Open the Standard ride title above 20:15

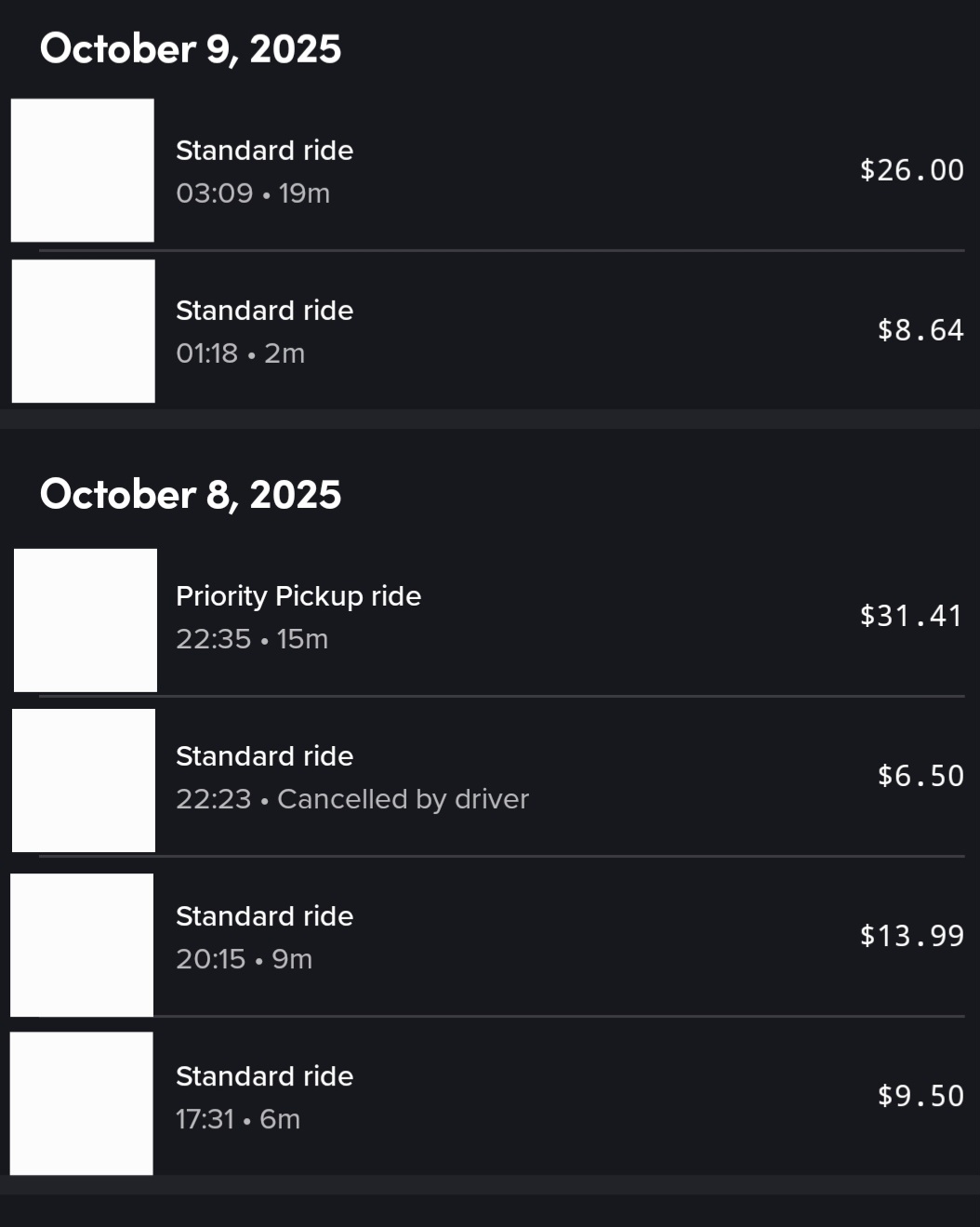pos(264,916)
